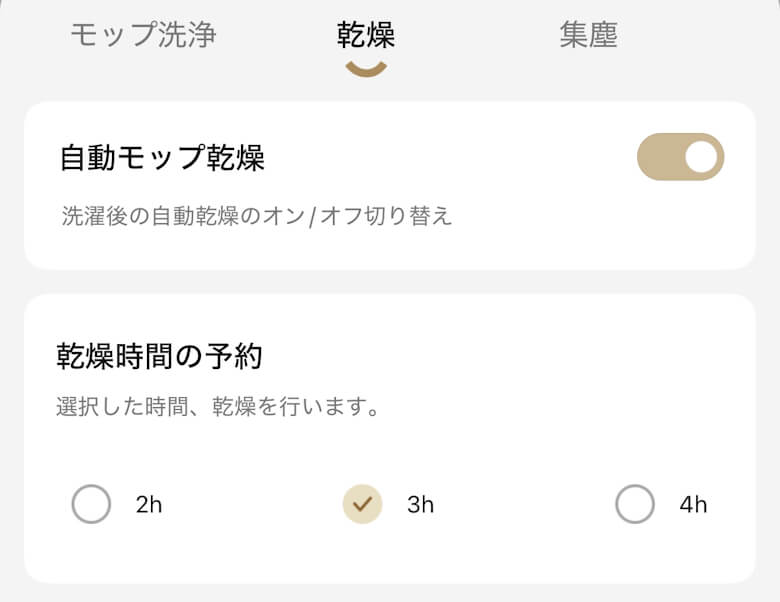Click the white knob on the drying toggle
780x602 pixels.
click(702, 157)
